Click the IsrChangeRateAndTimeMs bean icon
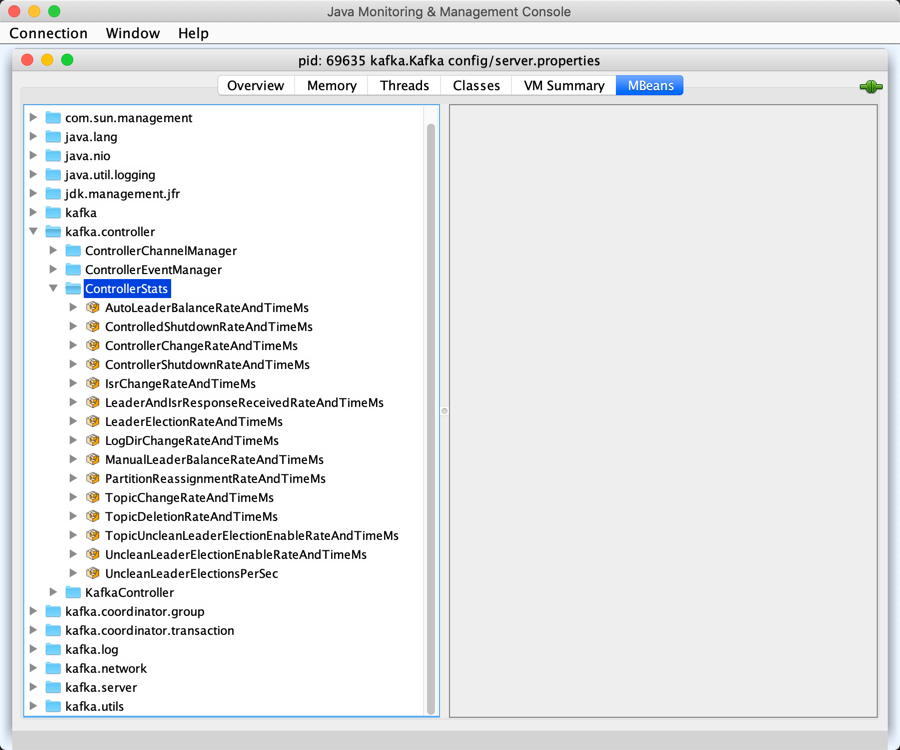This screenshot has height=750, width=900. [x=93, y=384]
